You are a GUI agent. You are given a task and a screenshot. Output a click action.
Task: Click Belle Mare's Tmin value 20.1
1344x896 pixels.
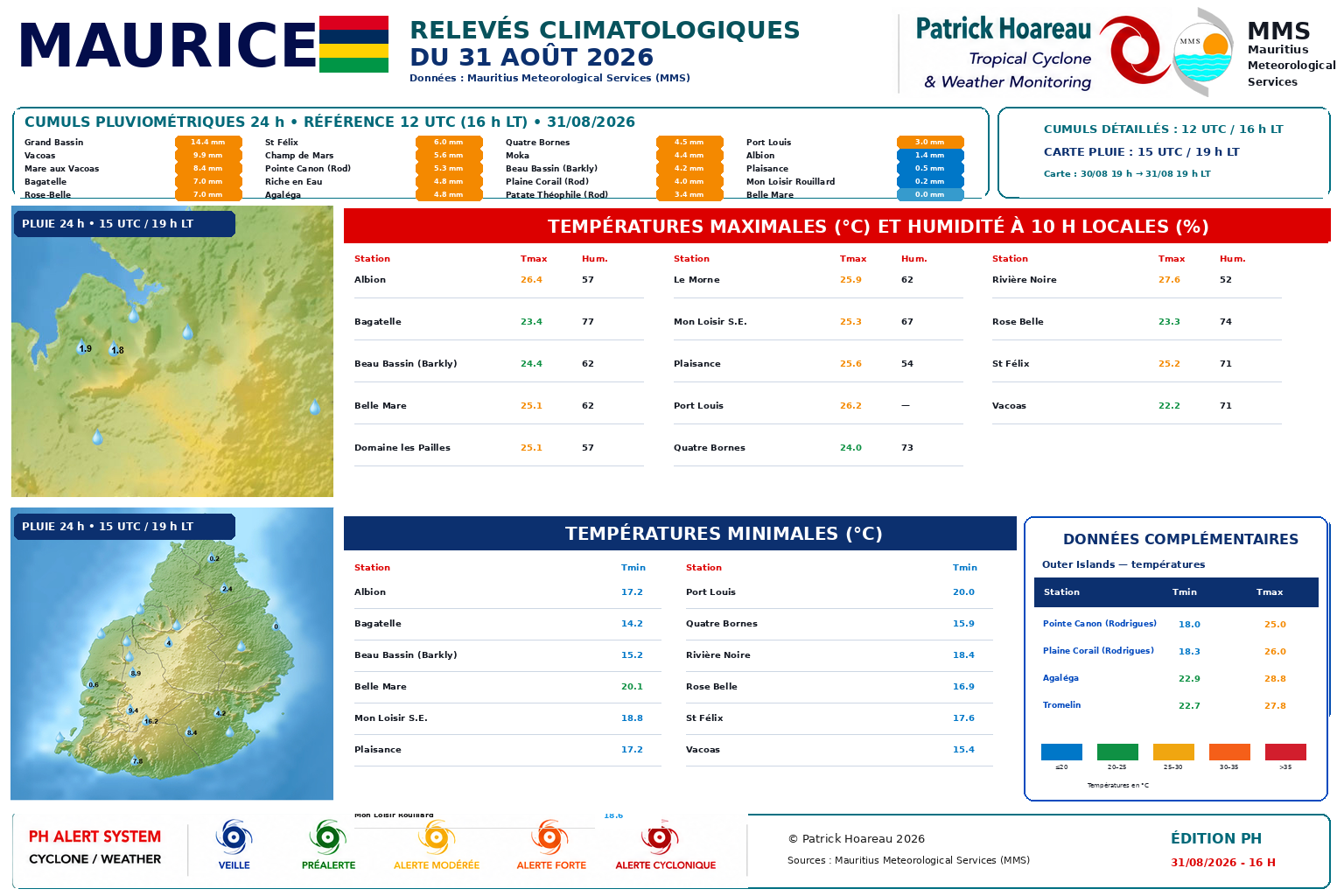click(x=632, y=687)
